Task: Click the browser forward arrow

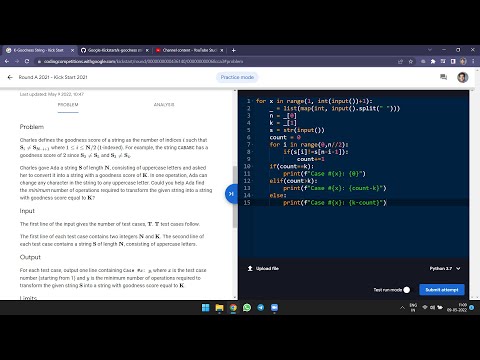Action: click(17, 61)
